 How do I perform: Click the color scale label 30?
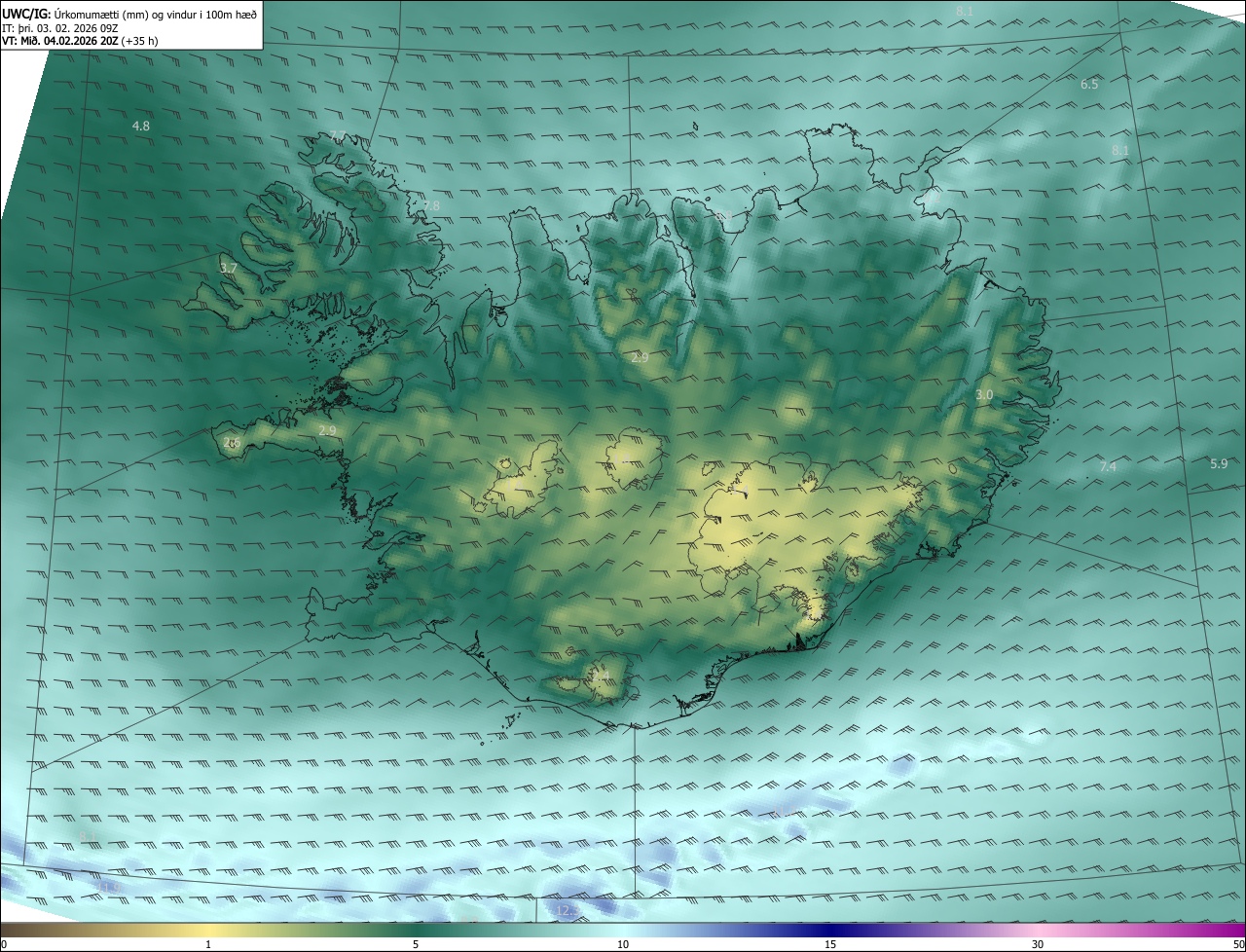pos(1038,945)
